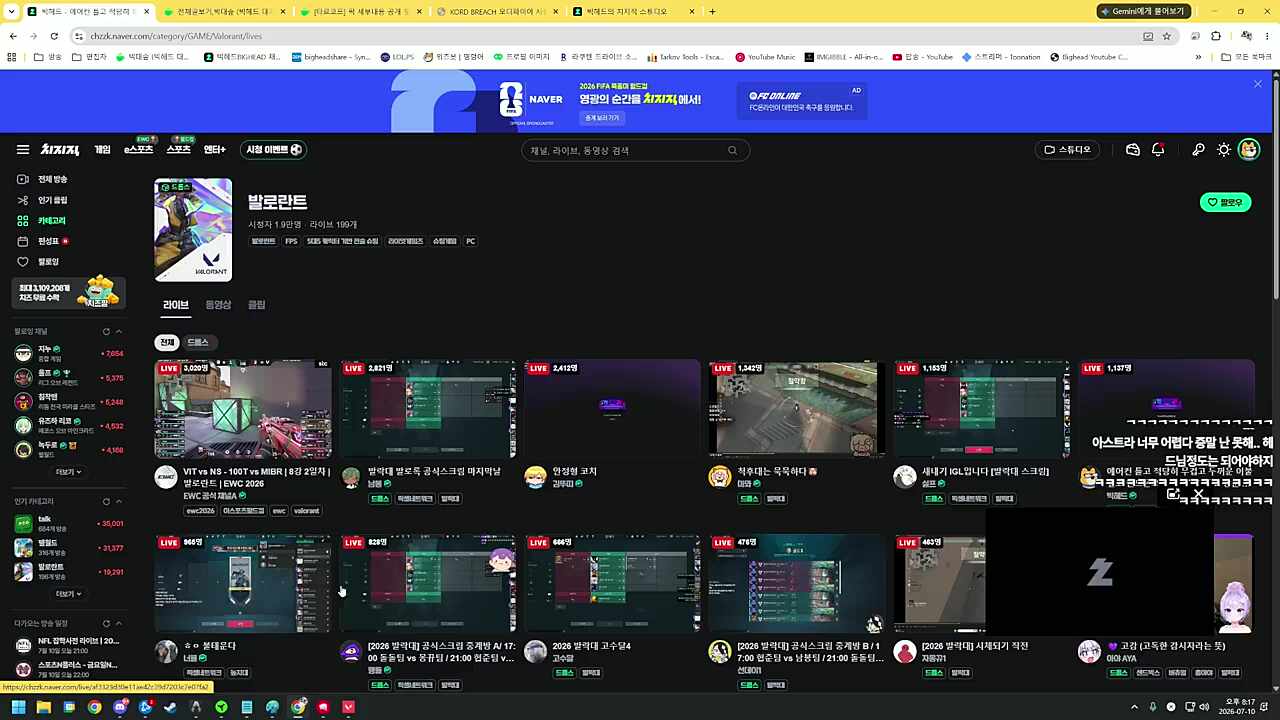
Task: Open the profile avatar menu
Action: pyautogui.click(x=1249, y=150)
